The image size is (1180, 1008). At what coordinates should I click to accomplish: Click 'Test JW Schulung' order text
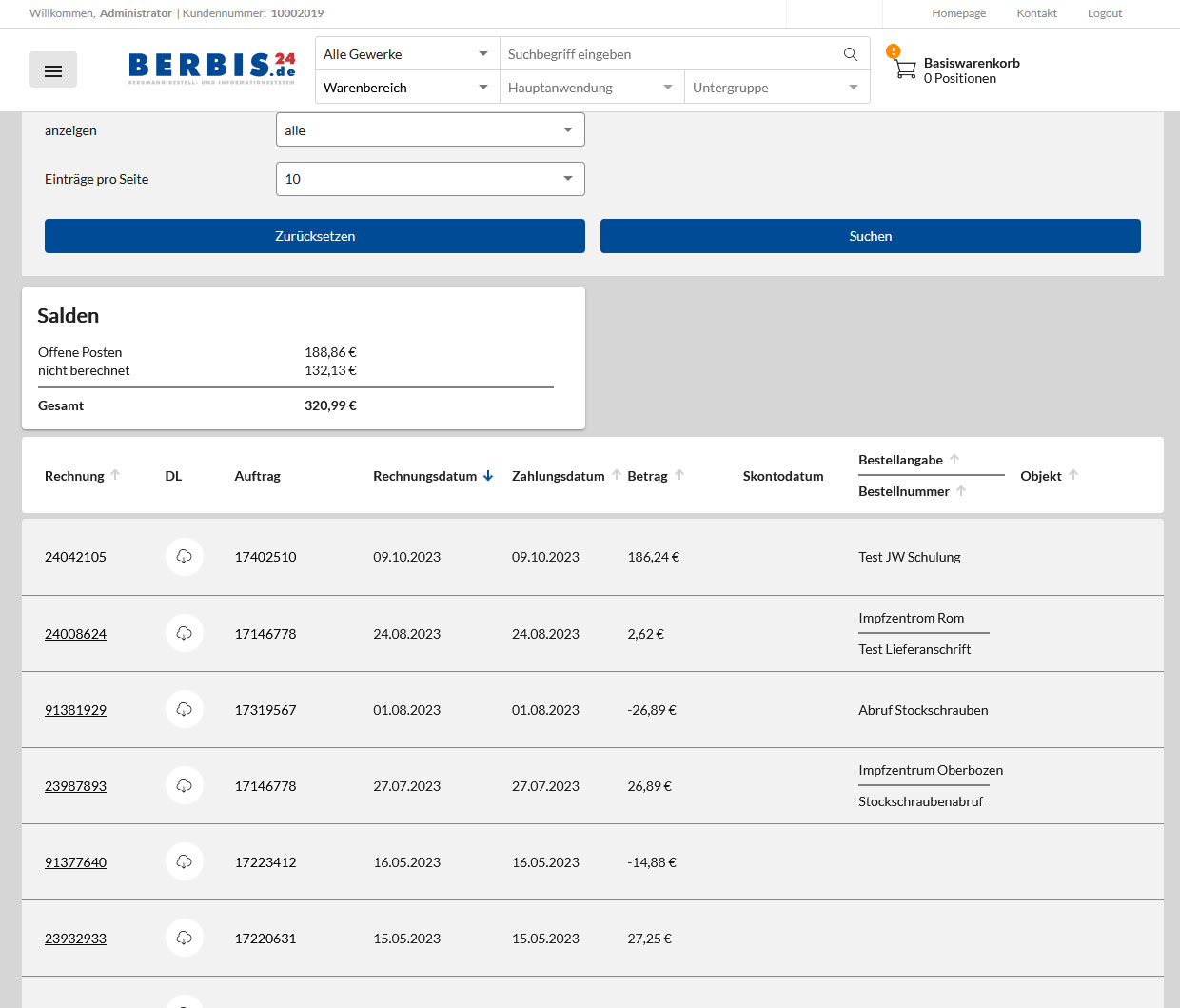(909, 557)
